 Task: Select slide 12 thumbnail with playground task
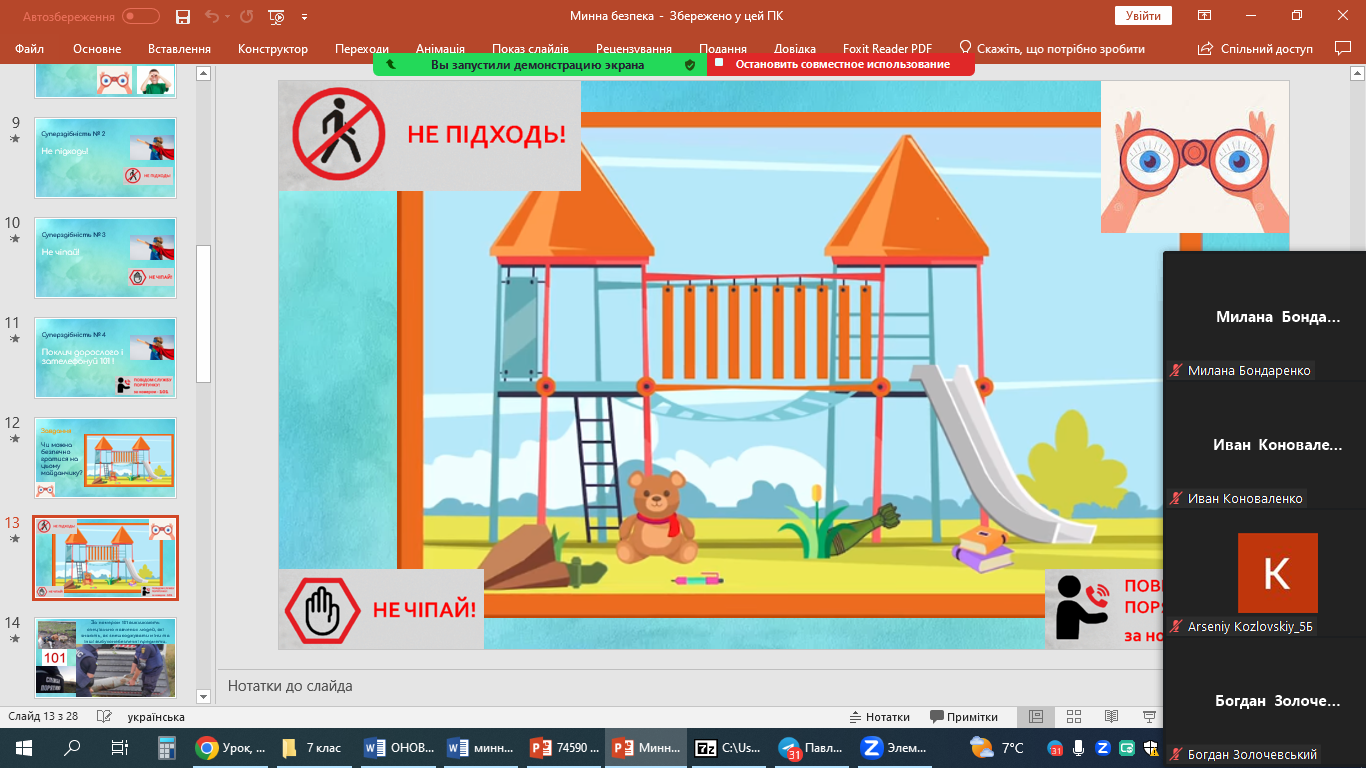pyautogui.click(x=105, y=458)
